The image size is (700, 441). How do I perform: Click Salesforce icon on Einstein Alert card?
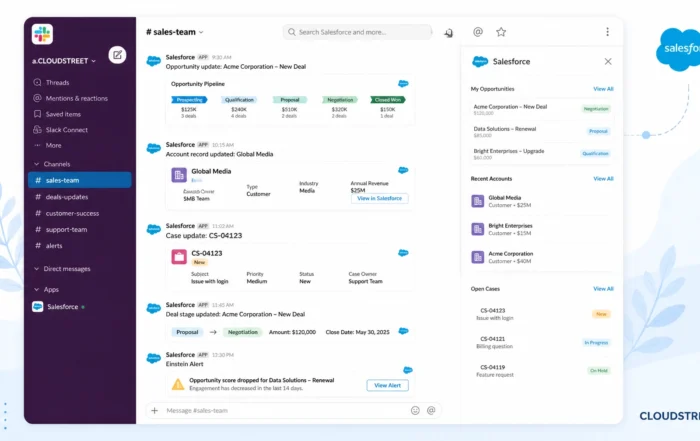[408, 370]
